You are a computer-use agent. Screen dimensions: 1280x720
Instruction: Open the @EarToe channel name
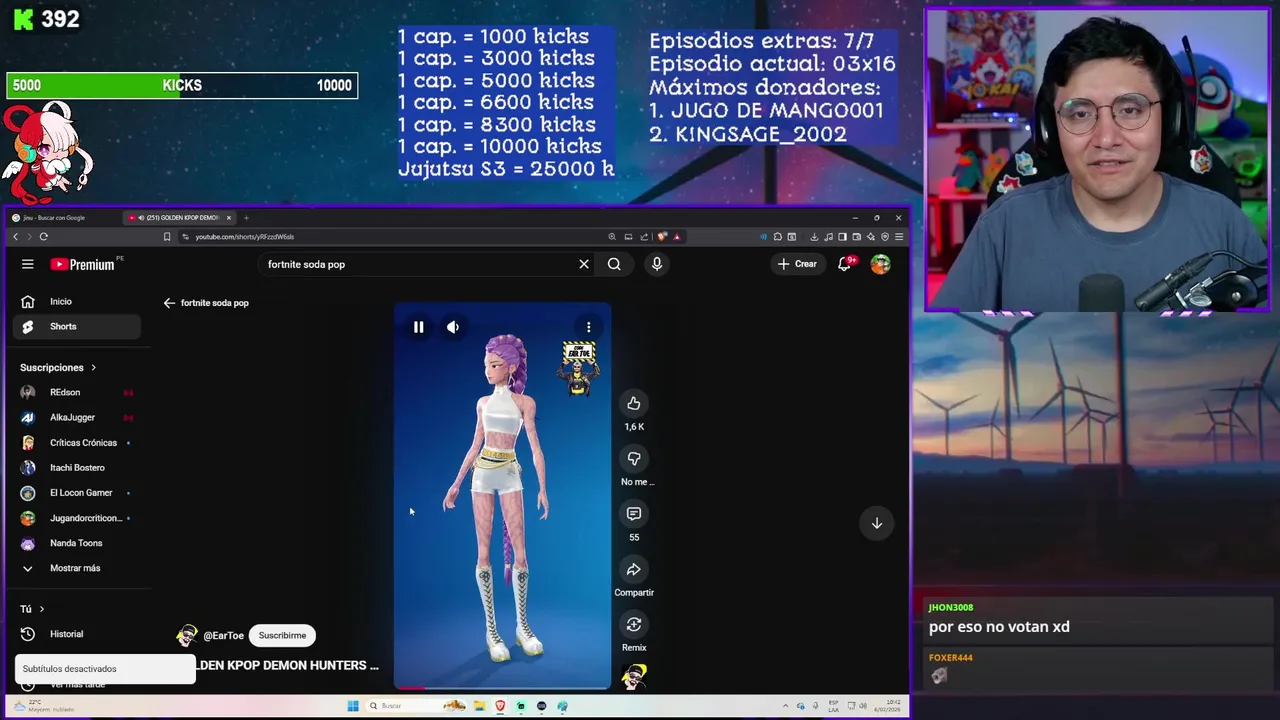point(223,635)
